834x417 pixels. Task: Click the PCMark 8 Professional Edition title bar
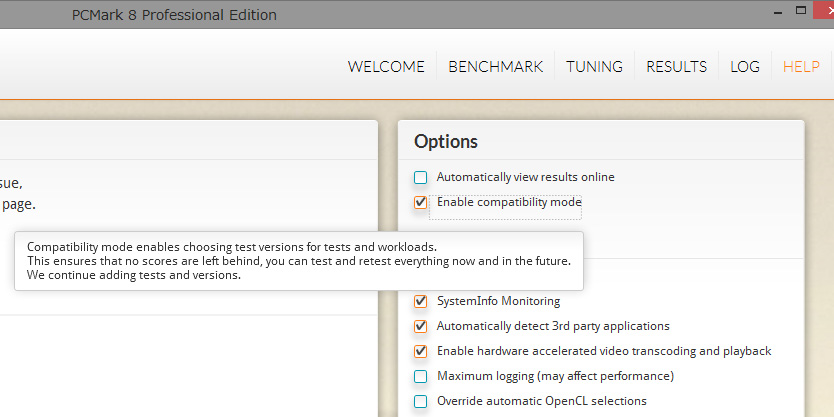[175, 15]
